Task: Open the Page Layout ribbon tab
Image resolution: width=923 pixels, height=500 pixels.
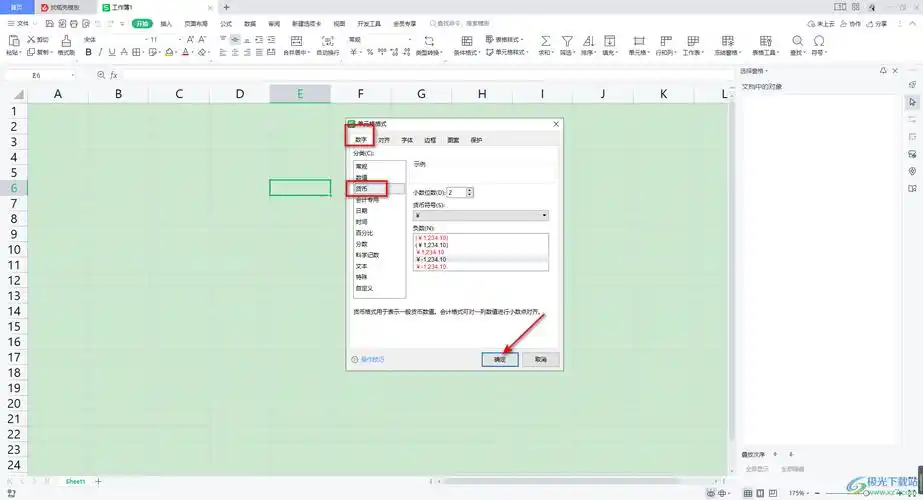Action: [196, 24]
